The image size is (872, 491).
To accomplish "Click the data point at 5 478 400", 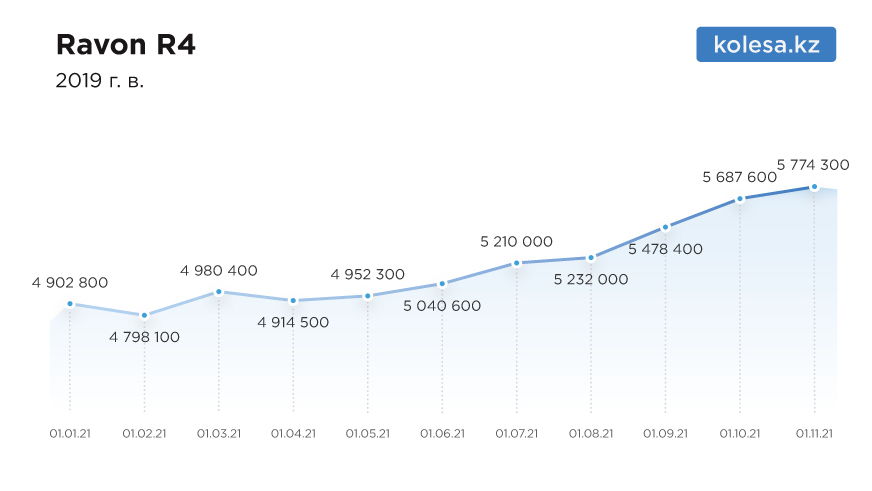I will (x=665, y=227).
